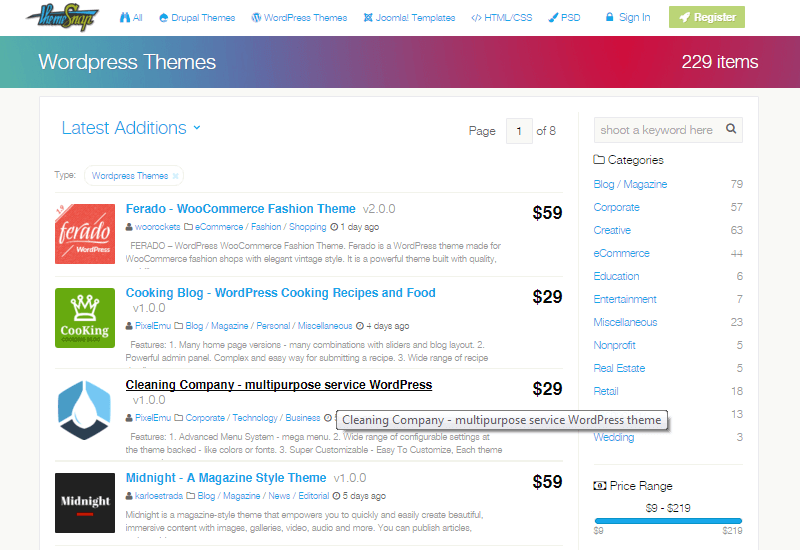Filter by Creative category

click(x=612, y=230)
